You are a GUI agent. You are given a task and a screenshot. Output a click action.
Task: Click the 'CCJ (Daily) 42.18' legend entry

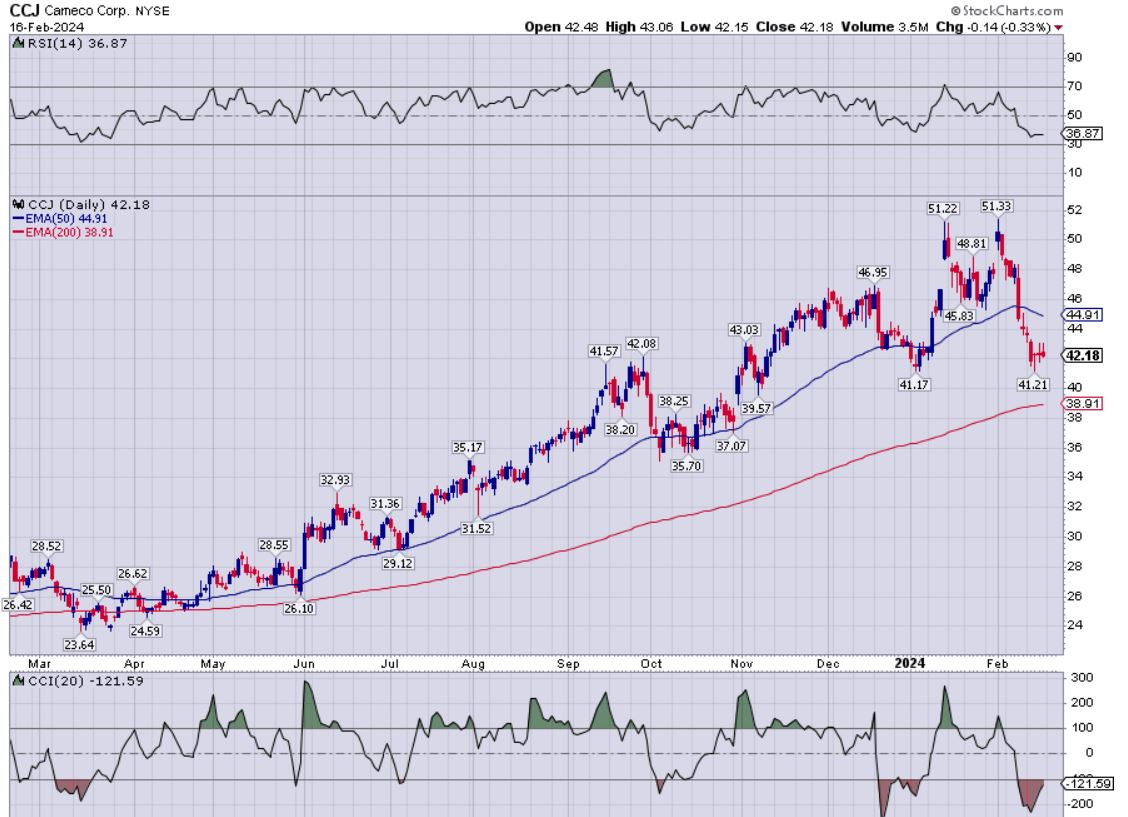tap(89, 204)
